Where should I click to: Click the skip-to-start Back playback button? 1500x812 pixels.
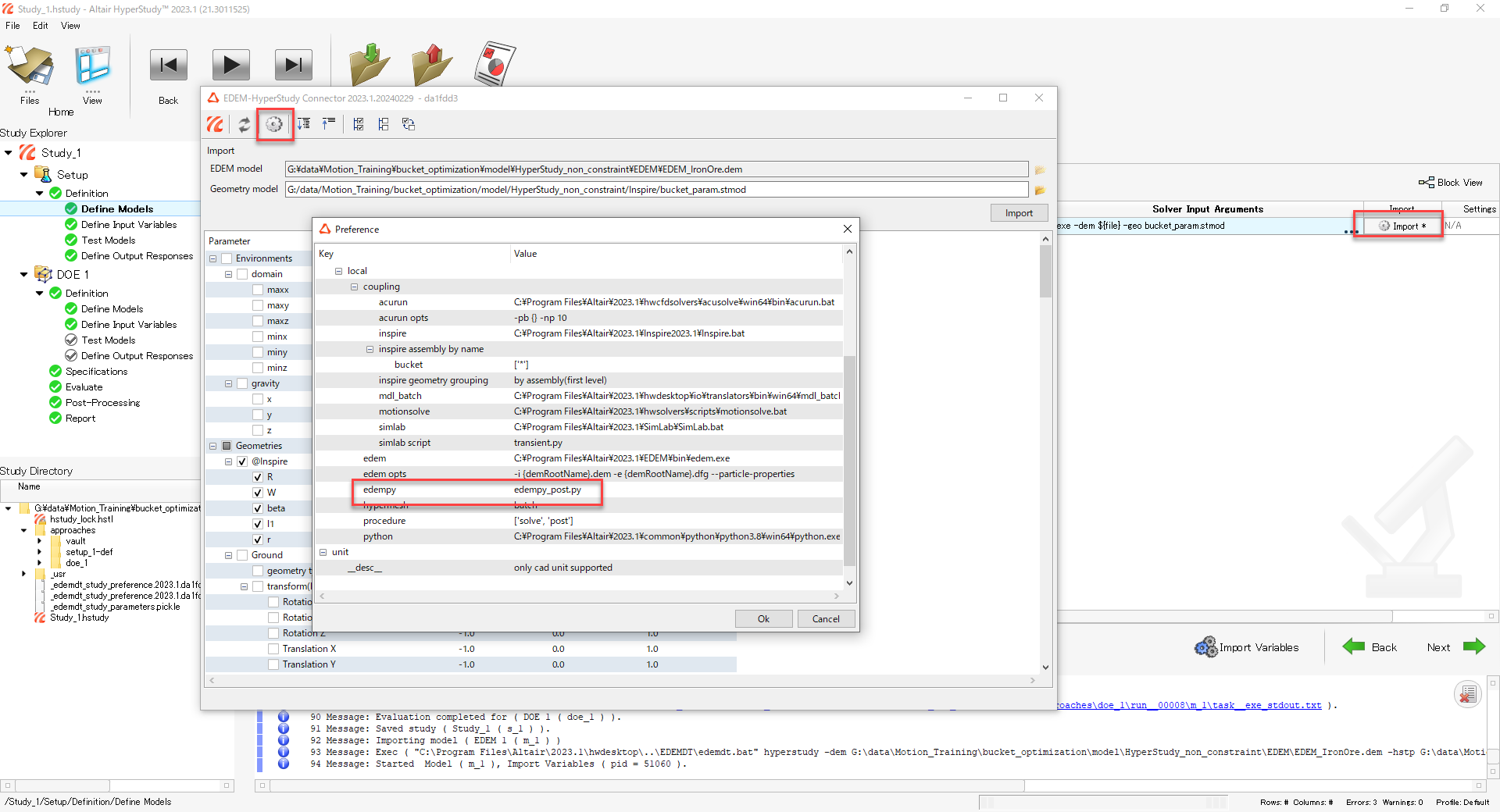(x=169, y=65)
